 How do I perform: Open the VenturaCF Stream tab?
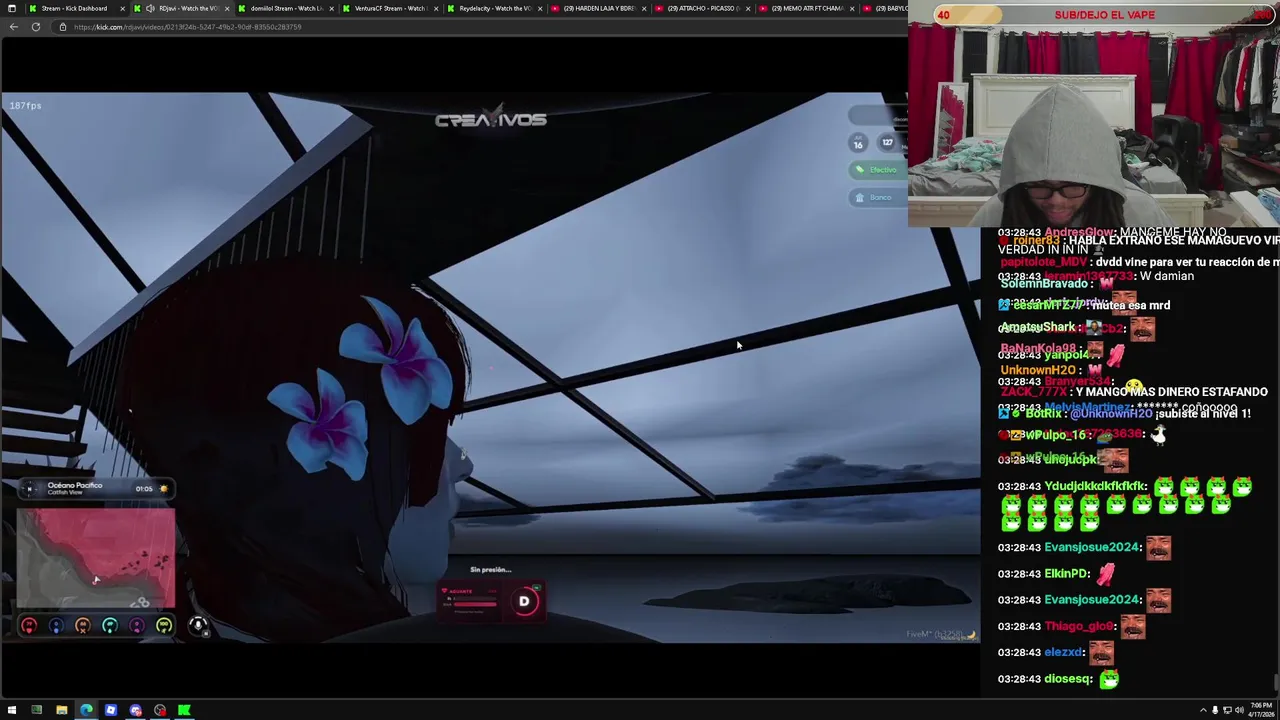(x=390, y=8)
